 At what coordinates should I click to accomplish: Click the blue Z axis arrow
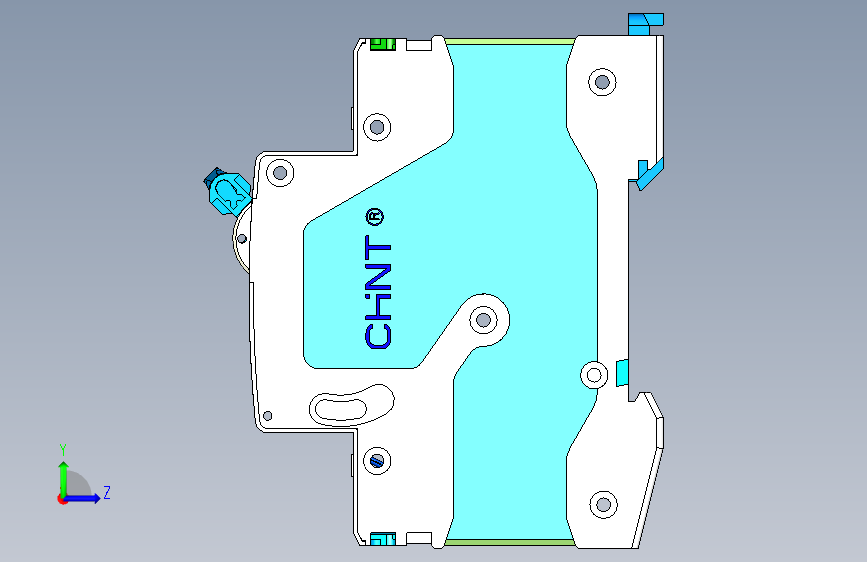point(83,498)
